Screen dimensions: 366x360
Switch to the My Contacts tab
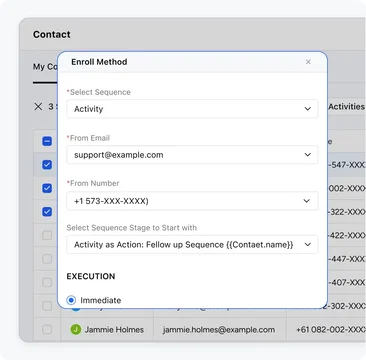point(45,67)
